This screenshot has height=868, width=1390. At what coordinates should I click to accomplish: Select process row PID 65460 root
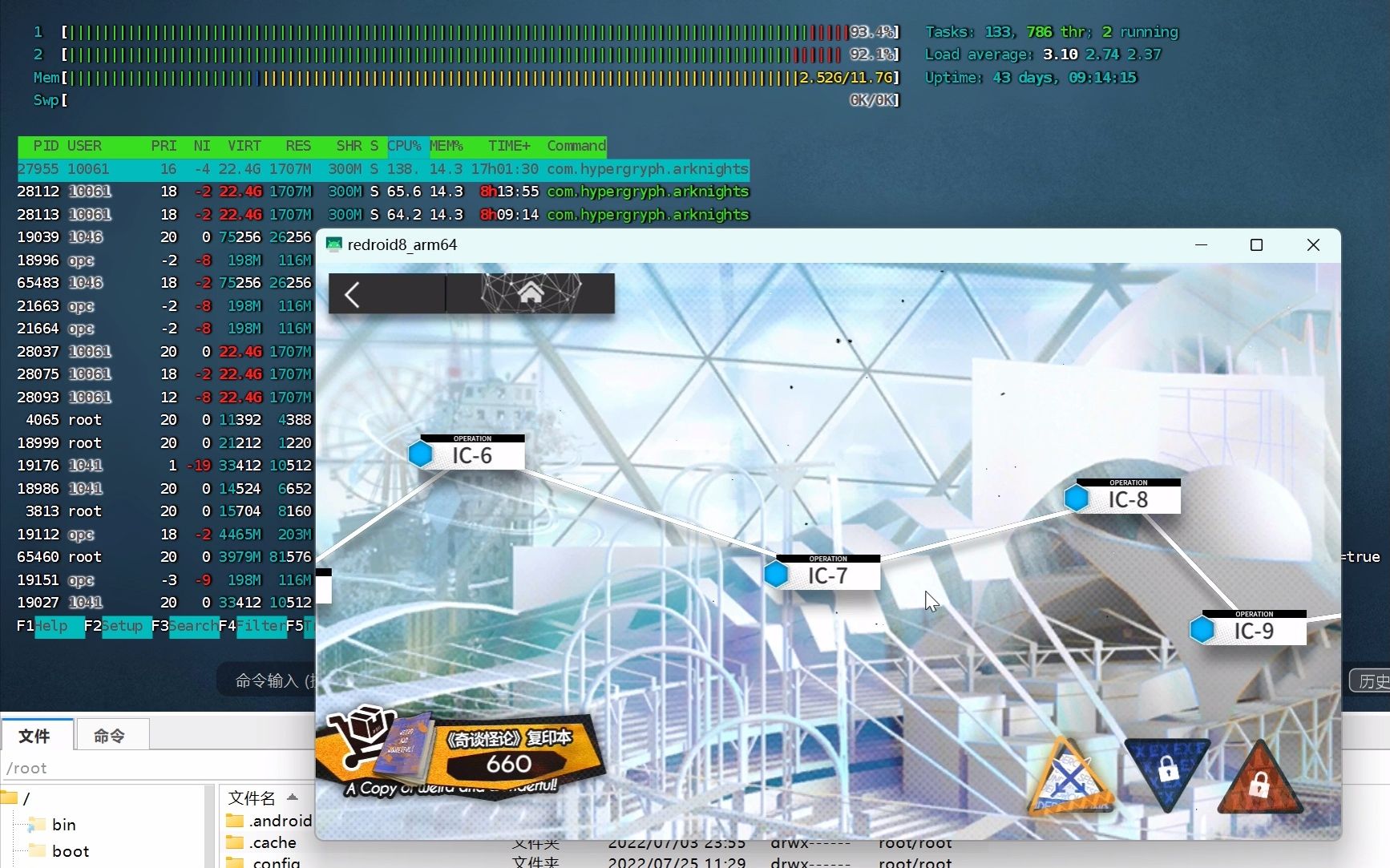(166, 557)
